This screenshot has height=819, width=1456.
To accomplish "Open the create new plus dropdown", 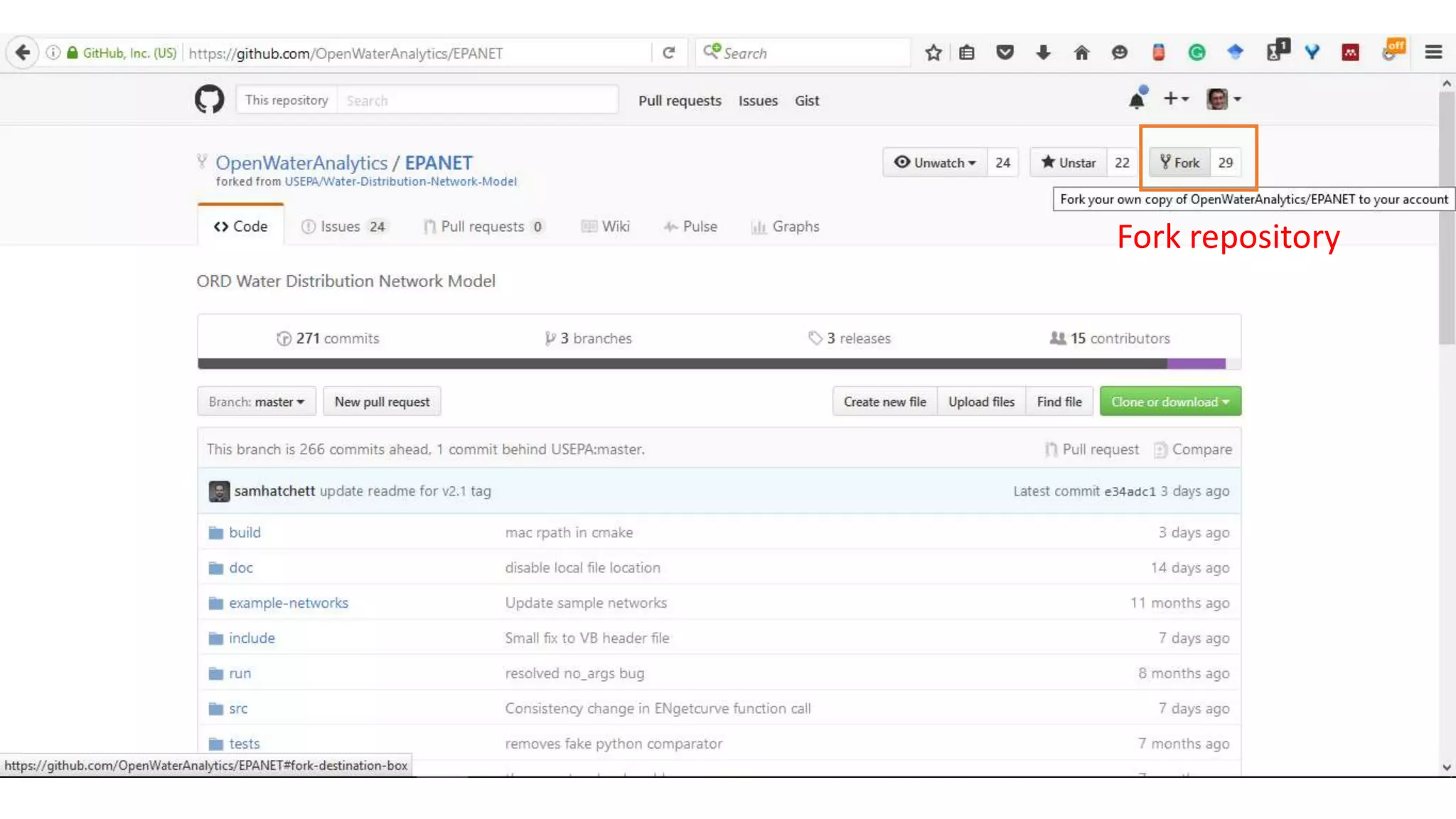I will click(x=1176, y=100).
